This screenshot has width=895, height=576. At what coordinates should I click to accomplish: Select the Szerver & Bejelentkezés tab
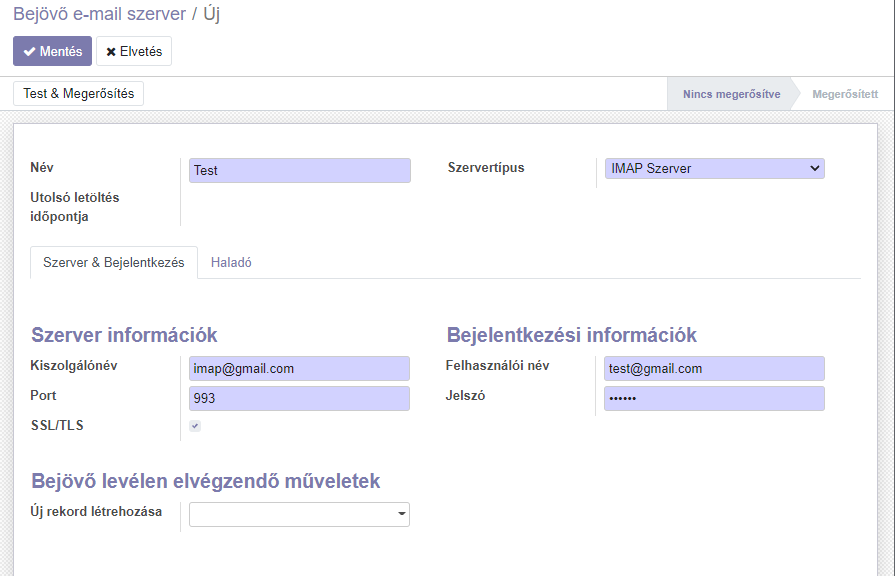[x=114, y=263]
